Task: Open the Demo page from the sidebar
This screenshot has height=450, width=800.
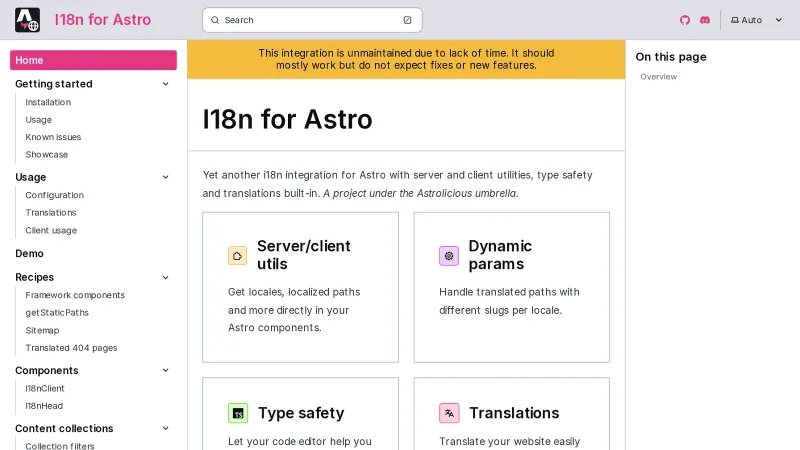Action: [x=30, y=254]
